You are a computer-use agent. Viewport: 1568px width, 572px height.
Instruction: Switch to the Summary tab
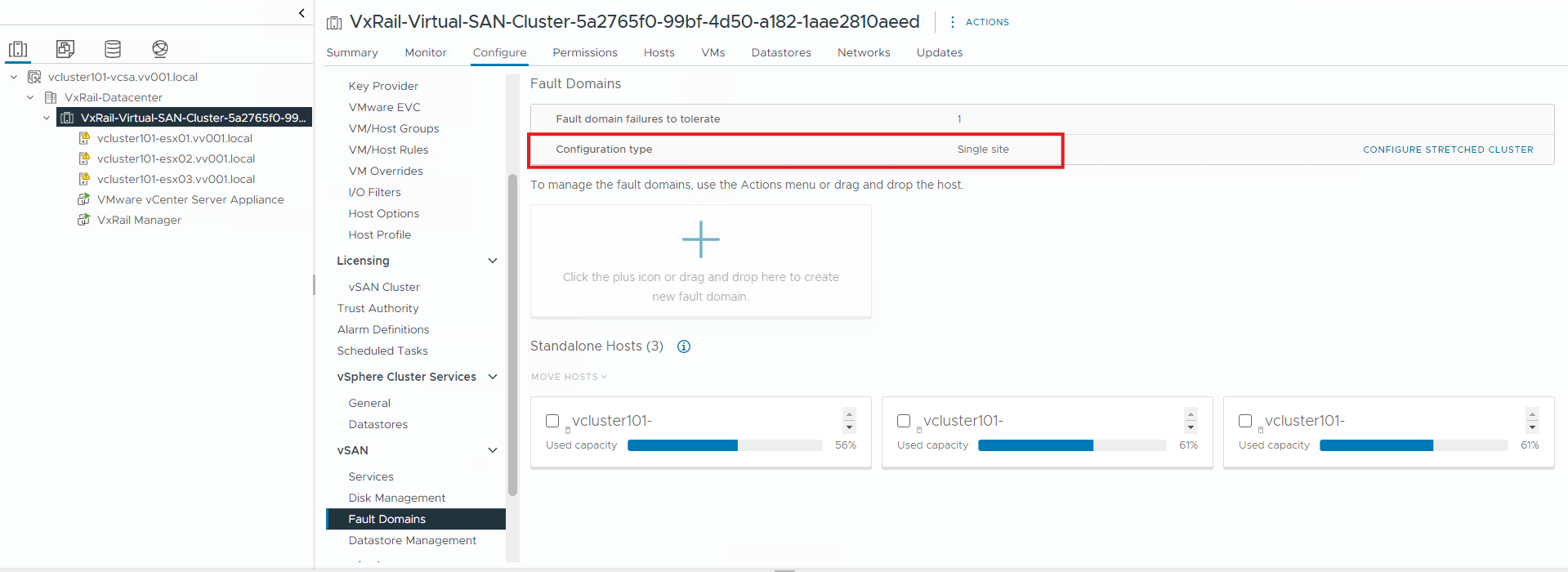coord(352,52)
